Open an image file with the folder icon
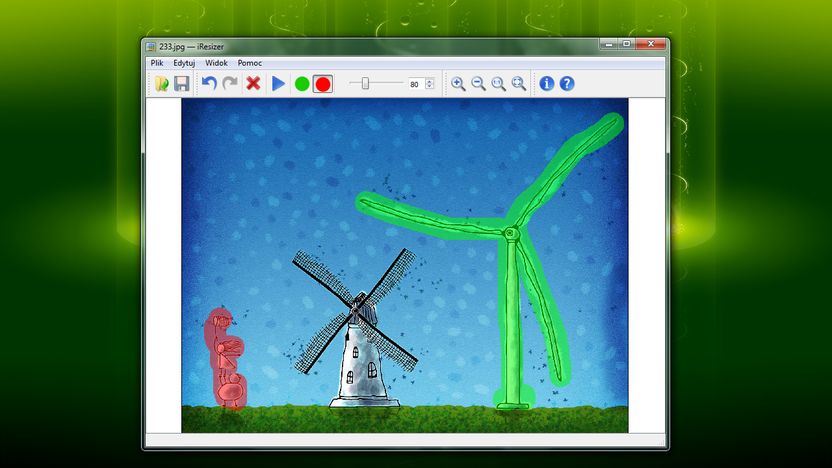 pos(162,84)
